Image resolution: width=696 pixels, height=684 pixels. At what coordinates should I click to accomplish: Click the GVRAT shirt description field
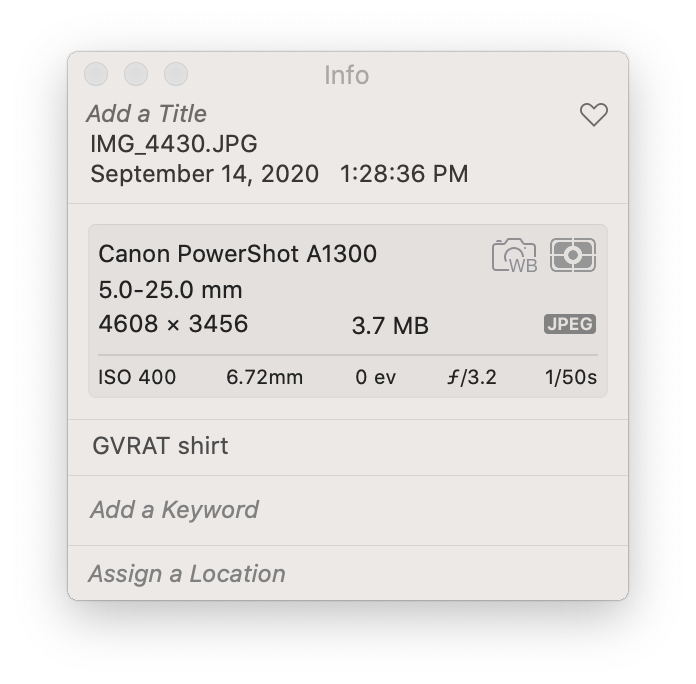(x=160, y=446)
